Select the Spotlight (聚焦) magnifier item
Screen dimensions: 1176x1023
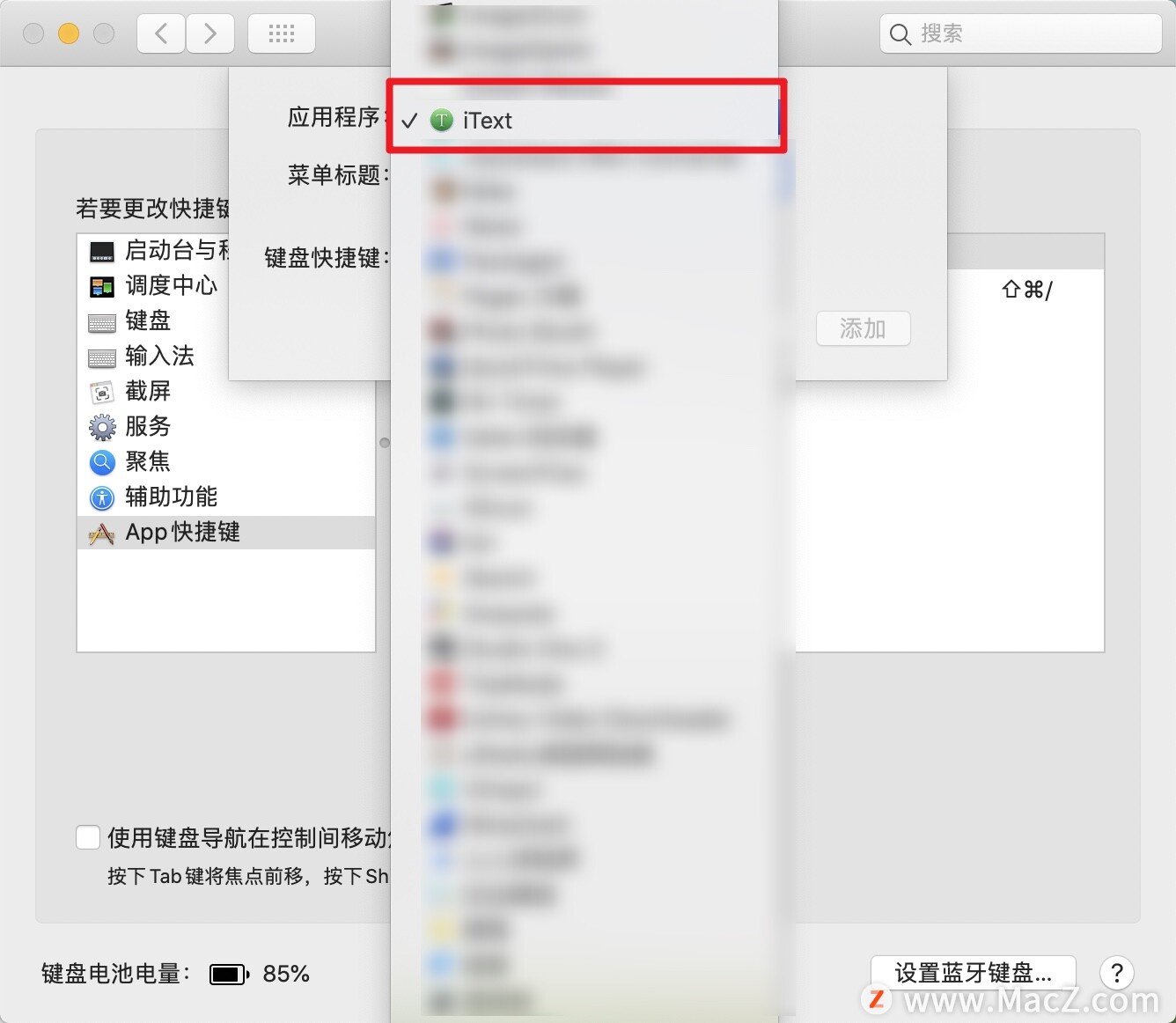tap(102, 462)
